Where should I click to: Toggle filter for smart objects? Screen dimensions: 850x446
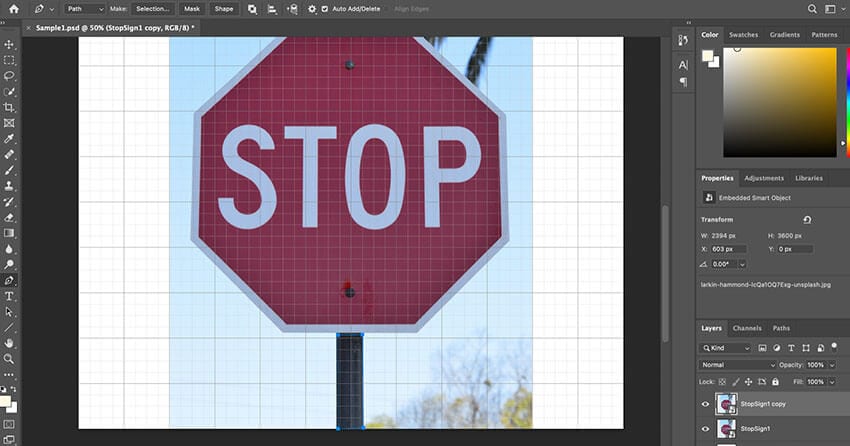pos(821,348)
